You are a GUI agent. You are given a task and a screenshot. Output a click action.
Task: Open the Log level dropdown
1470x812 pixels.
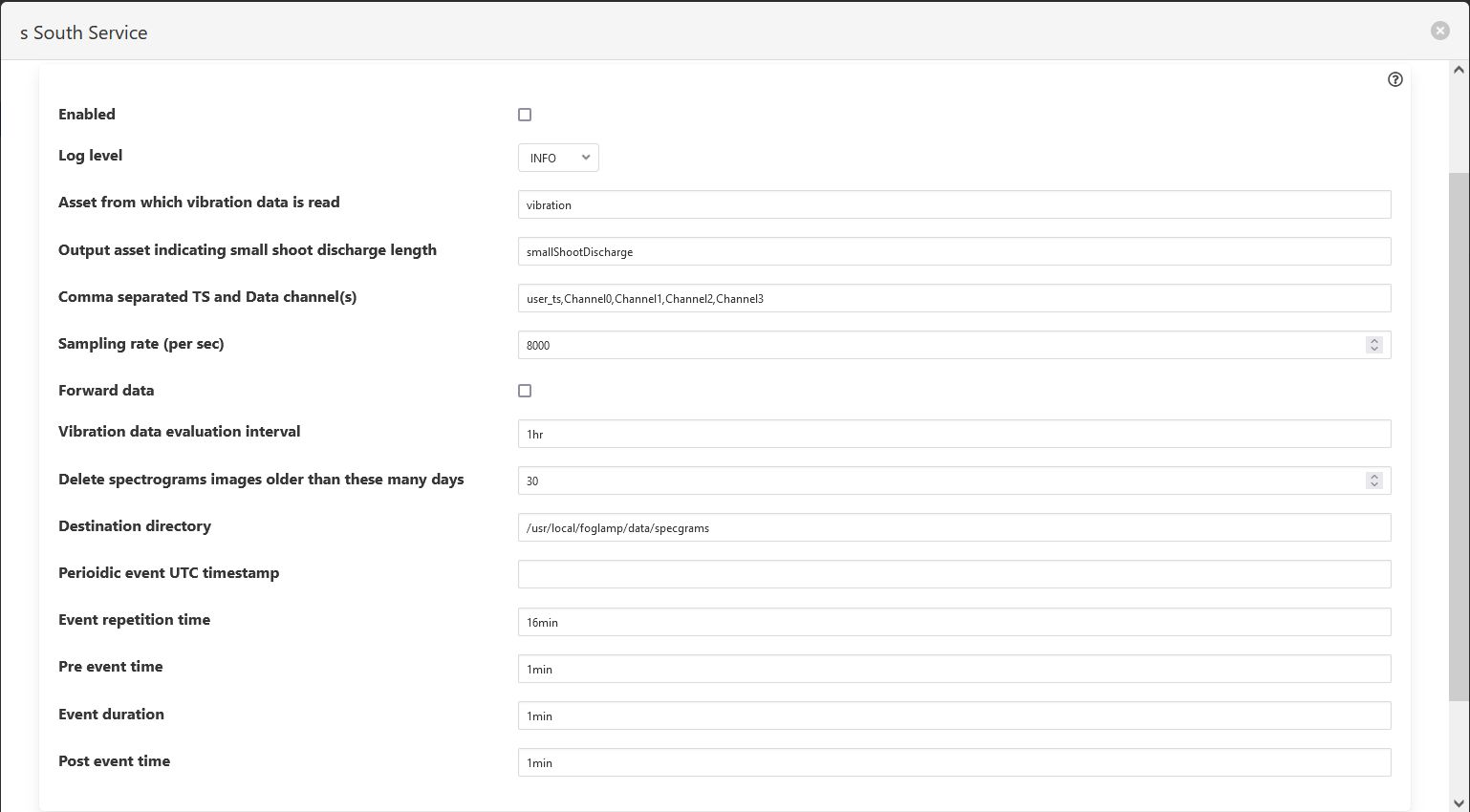pos(558,158)
